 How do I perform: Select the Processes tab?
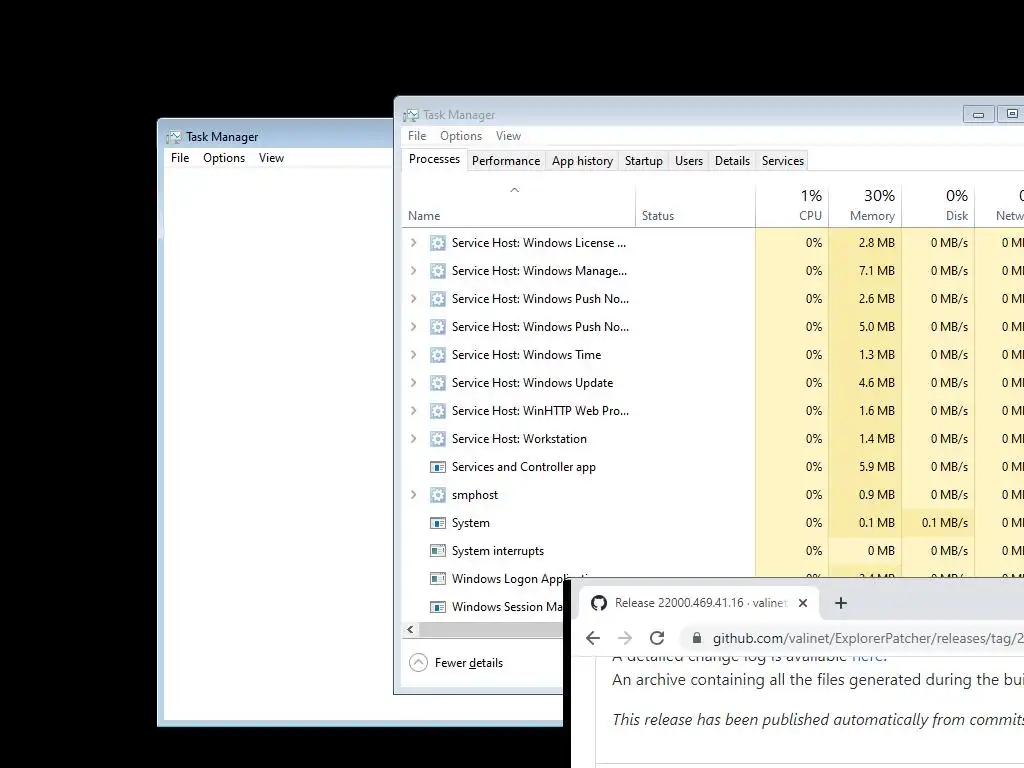pos(434,159)
